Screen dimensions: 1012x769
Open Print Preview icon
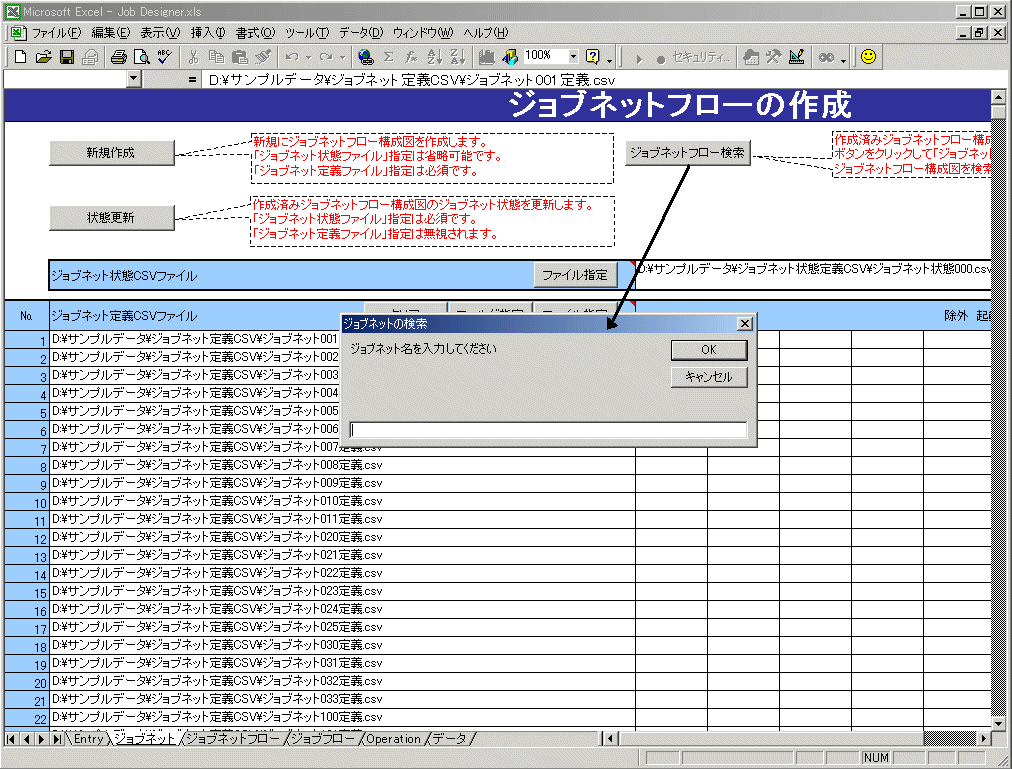pos(141,57)
